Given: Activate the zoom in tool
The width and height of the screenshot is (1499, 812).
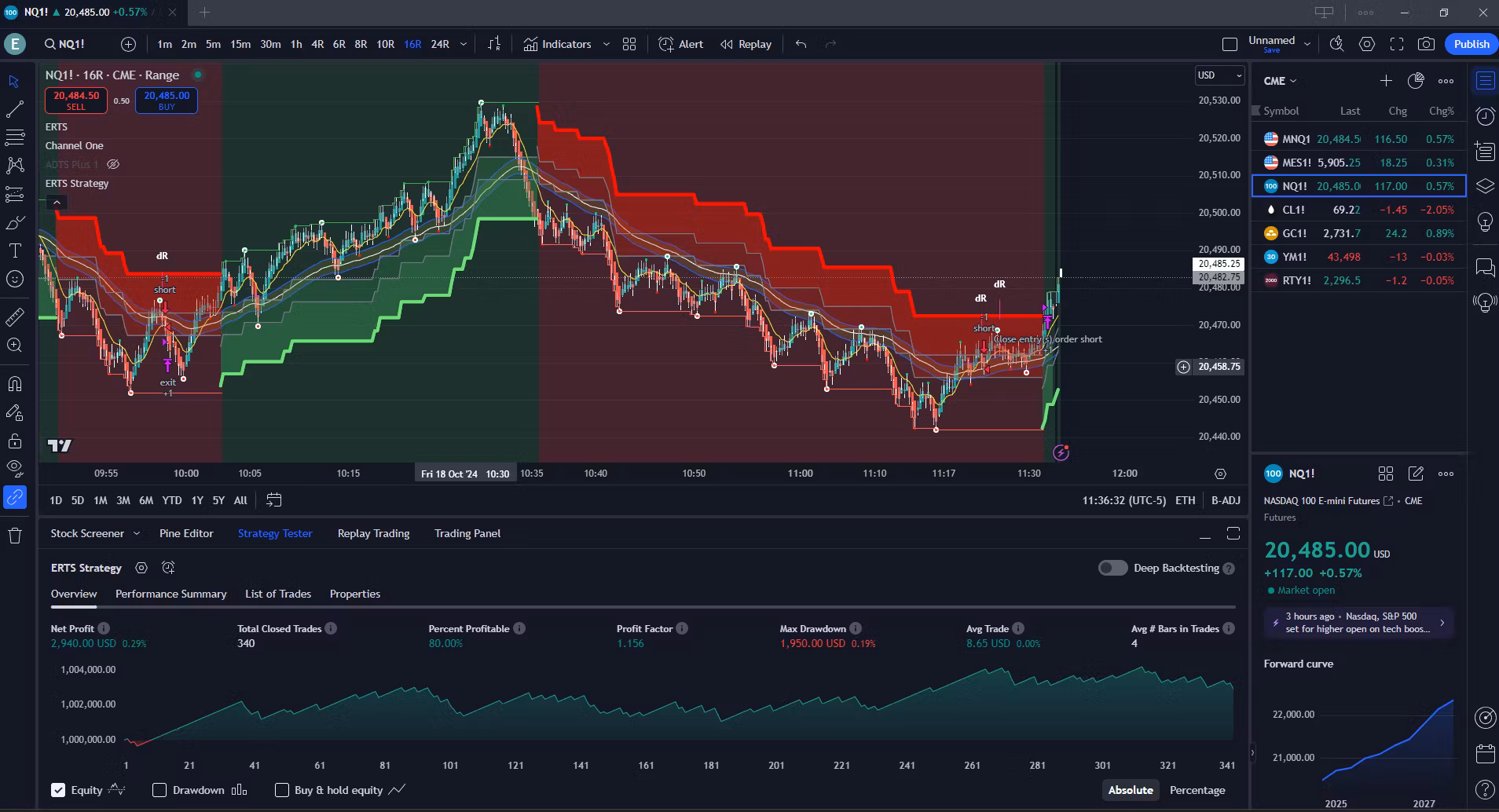Looking at the screenshot, I should tap(15, 345).
